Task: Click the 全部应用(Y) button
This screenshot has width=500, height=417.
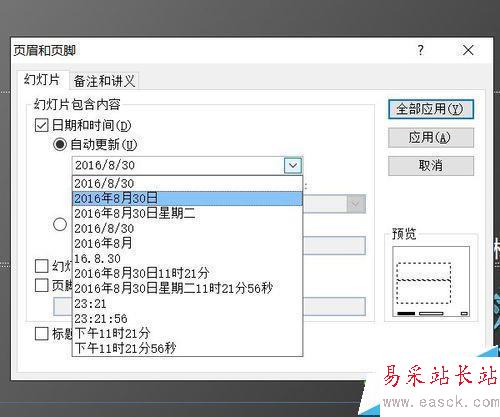Action: 431,109
